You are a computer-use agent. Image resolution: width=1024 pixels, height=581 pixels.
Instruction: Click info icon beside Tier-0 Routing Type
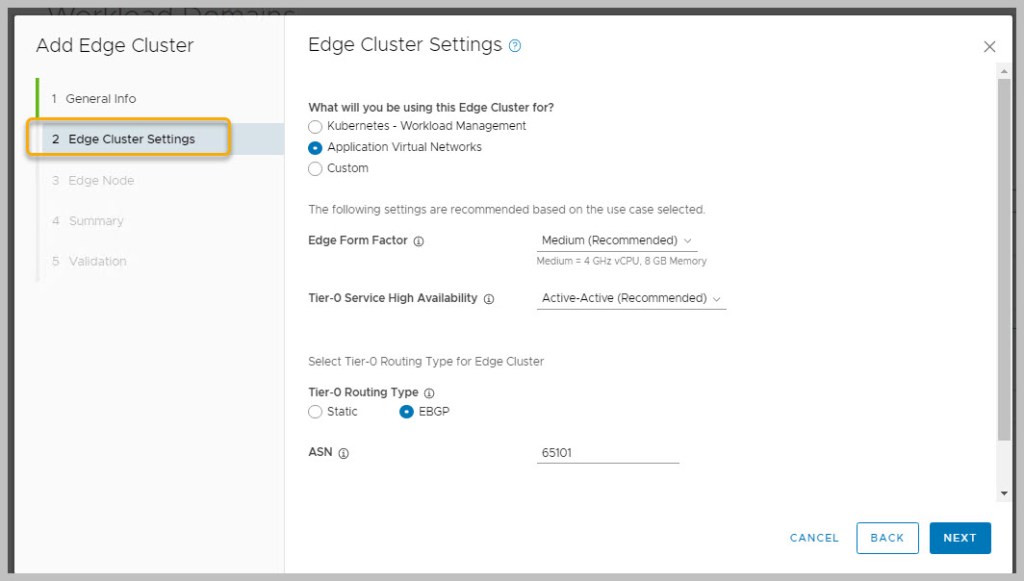[429, 393]
